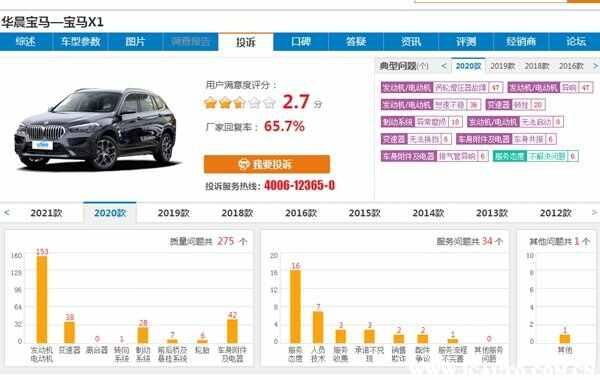Click the 34 service problems total
Image resolution: width=600 pixels, height=380 pixels.
coord(487,241)
